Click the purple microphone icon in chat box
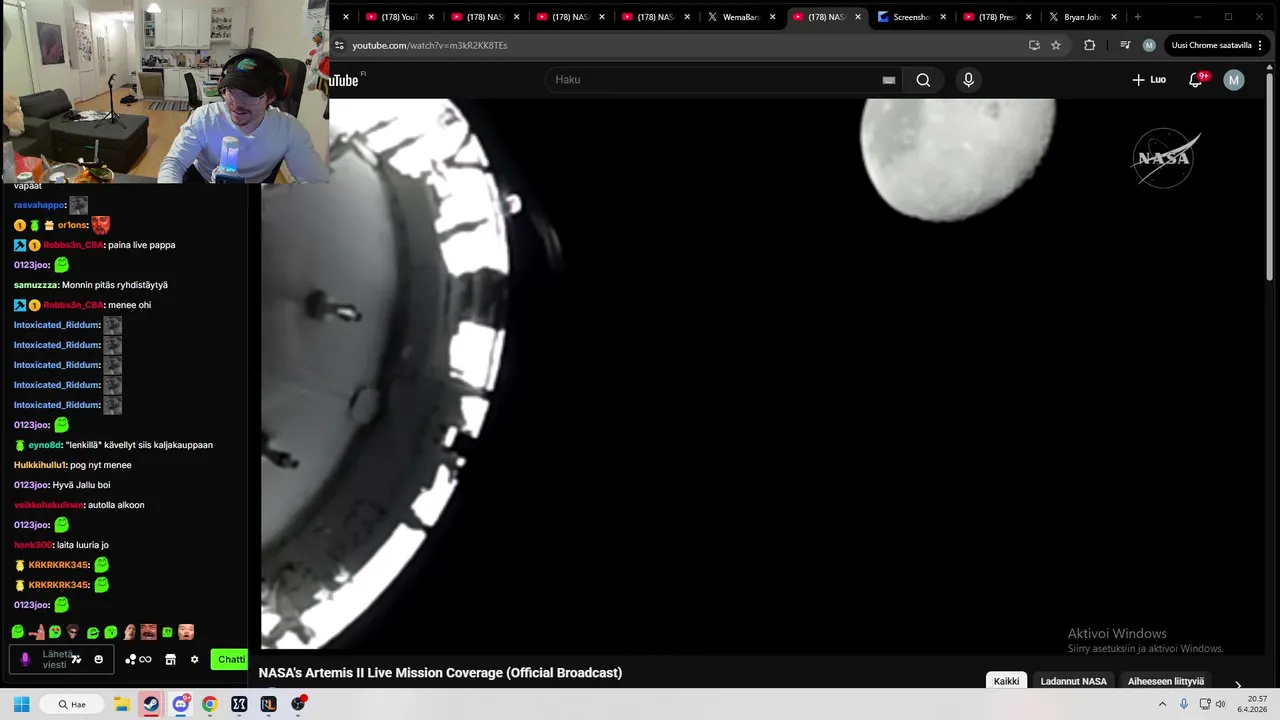The image size is (1280, 720). click(25, 660)
